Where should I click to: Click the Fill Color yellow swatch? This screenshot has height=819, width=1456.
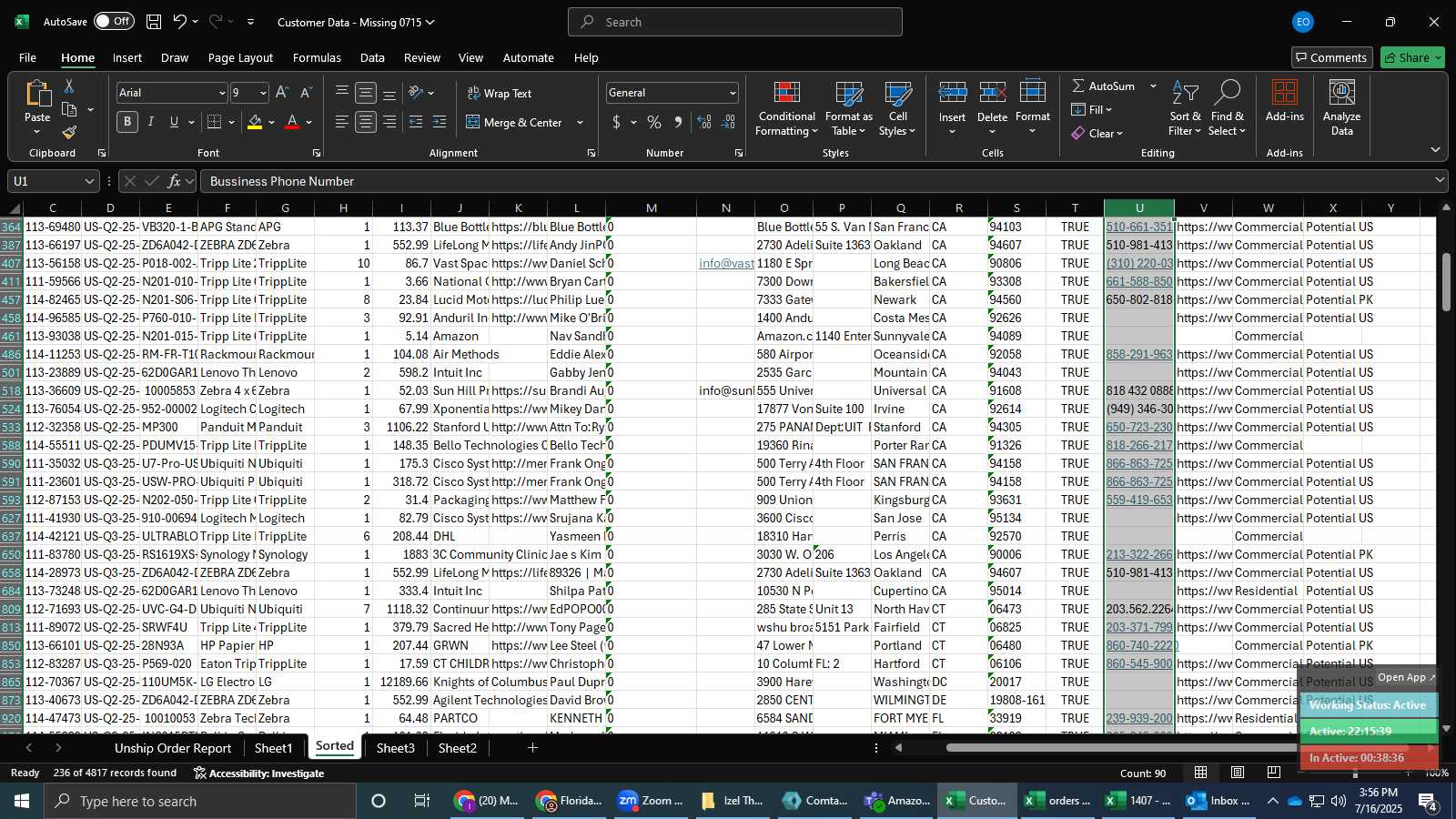point(255,122)
